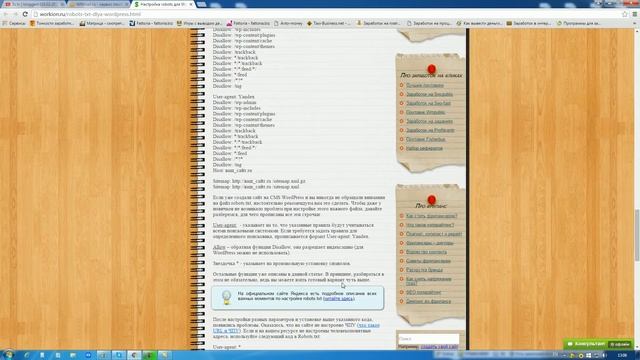Open a new tab with the new-tab button
Viewport: 640px width, 360px height.
[202, 4]
